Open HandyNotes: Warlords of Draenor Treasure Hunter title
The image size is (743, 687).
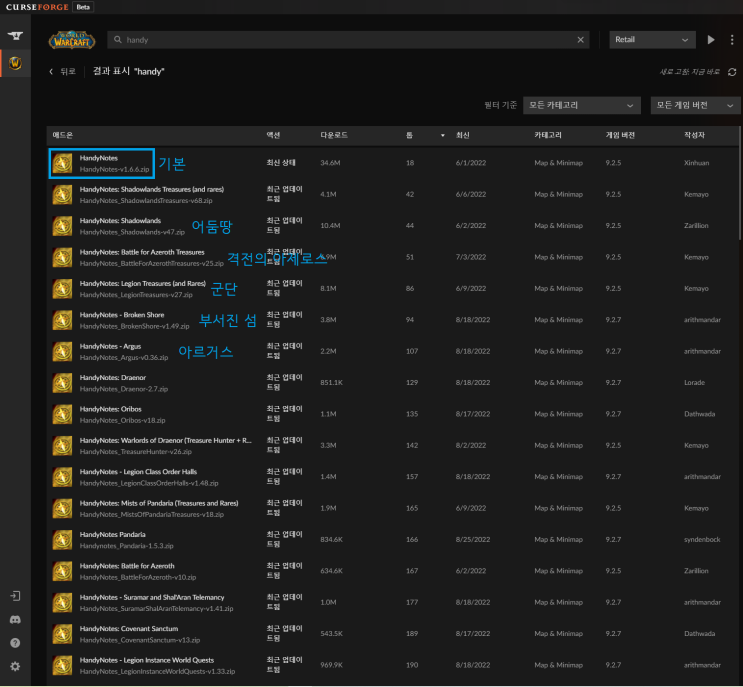tap(165, 441)
